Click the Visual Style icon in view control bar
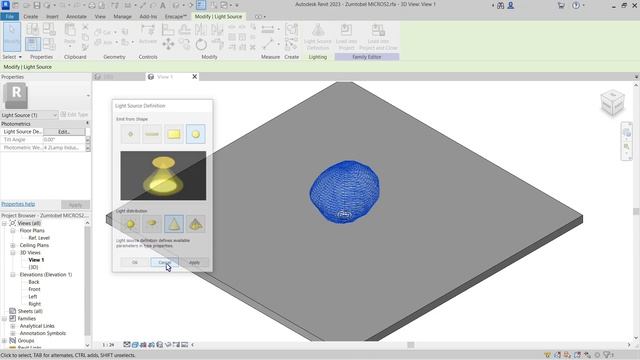 135,345
